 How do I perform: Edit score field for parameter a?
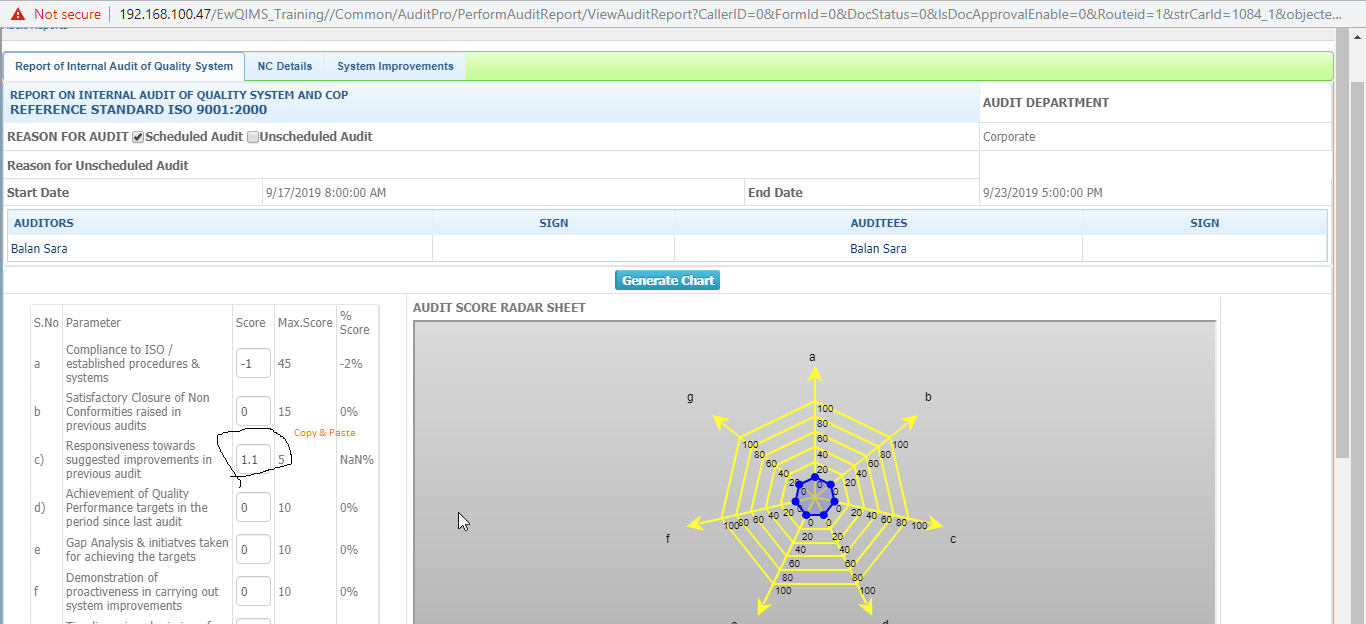pyautogui.click(x=254, y=363)
